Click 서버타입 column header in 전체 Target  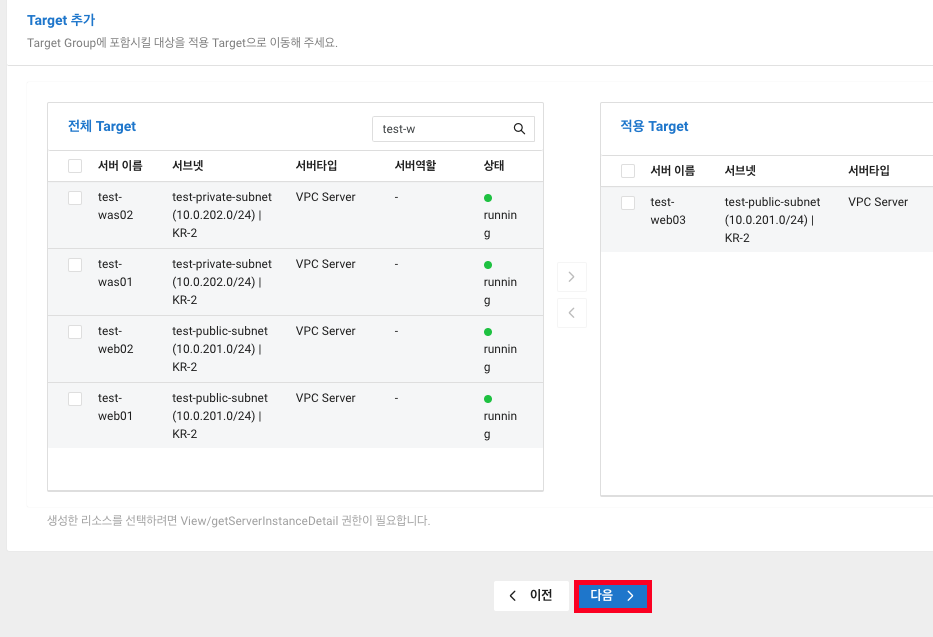tap(317, 165)
